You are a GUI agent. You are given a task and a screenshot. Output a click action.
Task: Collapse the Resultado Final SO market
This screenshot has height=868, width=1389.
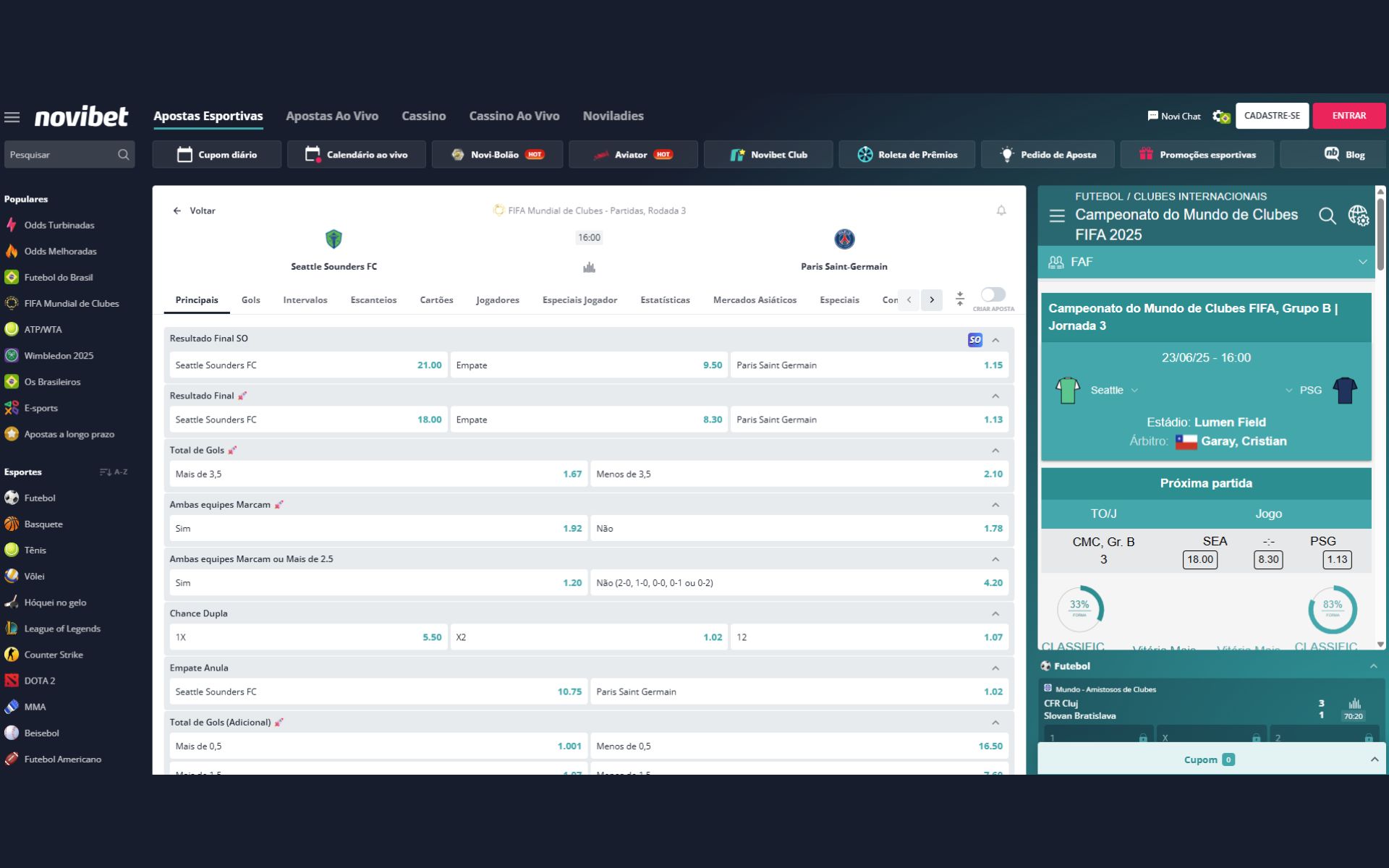995,339
